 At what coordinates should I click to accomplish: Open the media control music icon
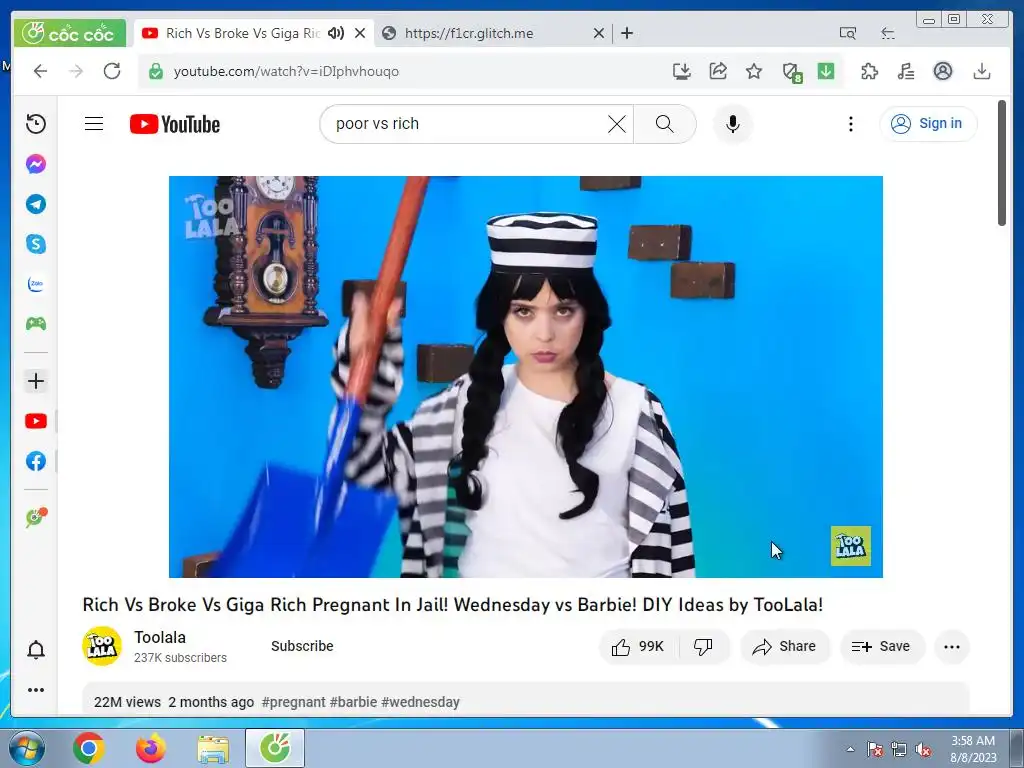[x=906, y=71]
